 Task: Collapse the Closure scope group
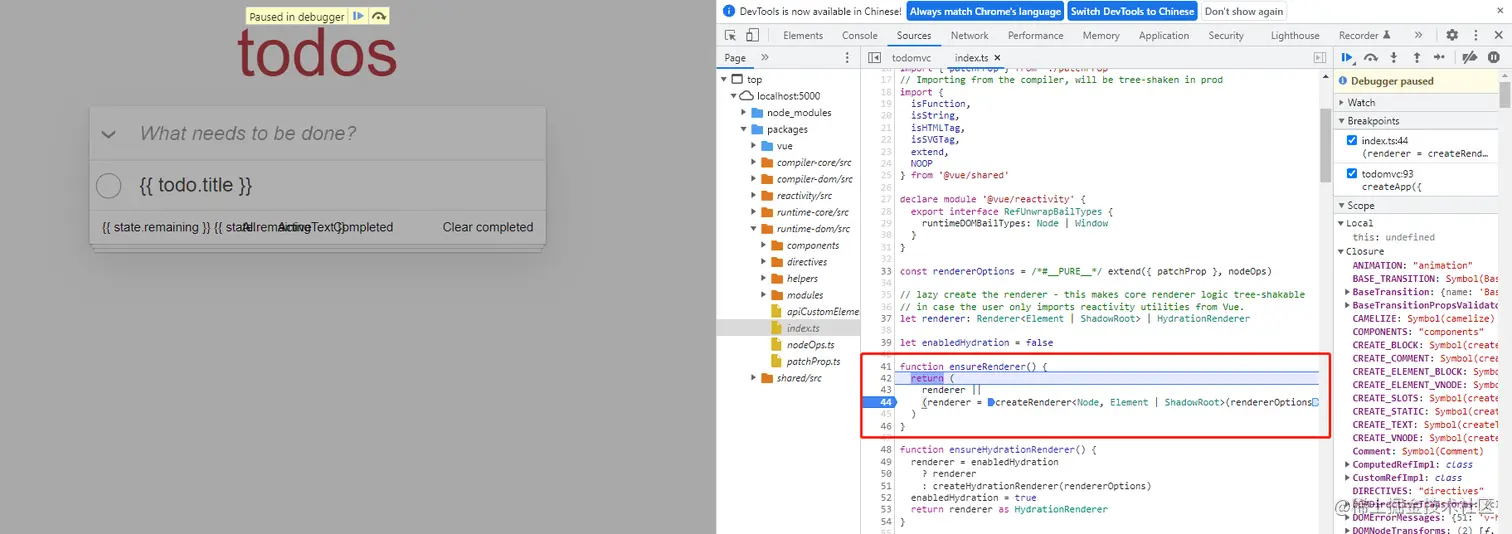1341,251
